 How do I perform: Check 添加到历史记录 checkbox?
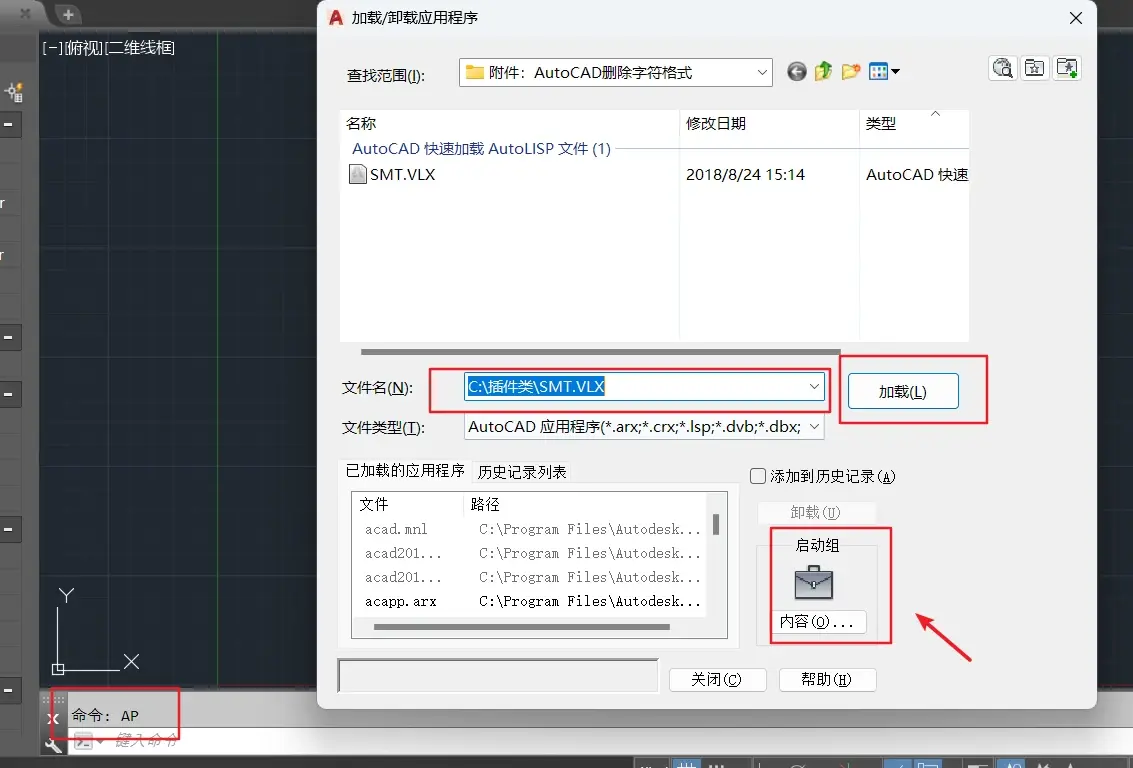(x=758, y=476)
